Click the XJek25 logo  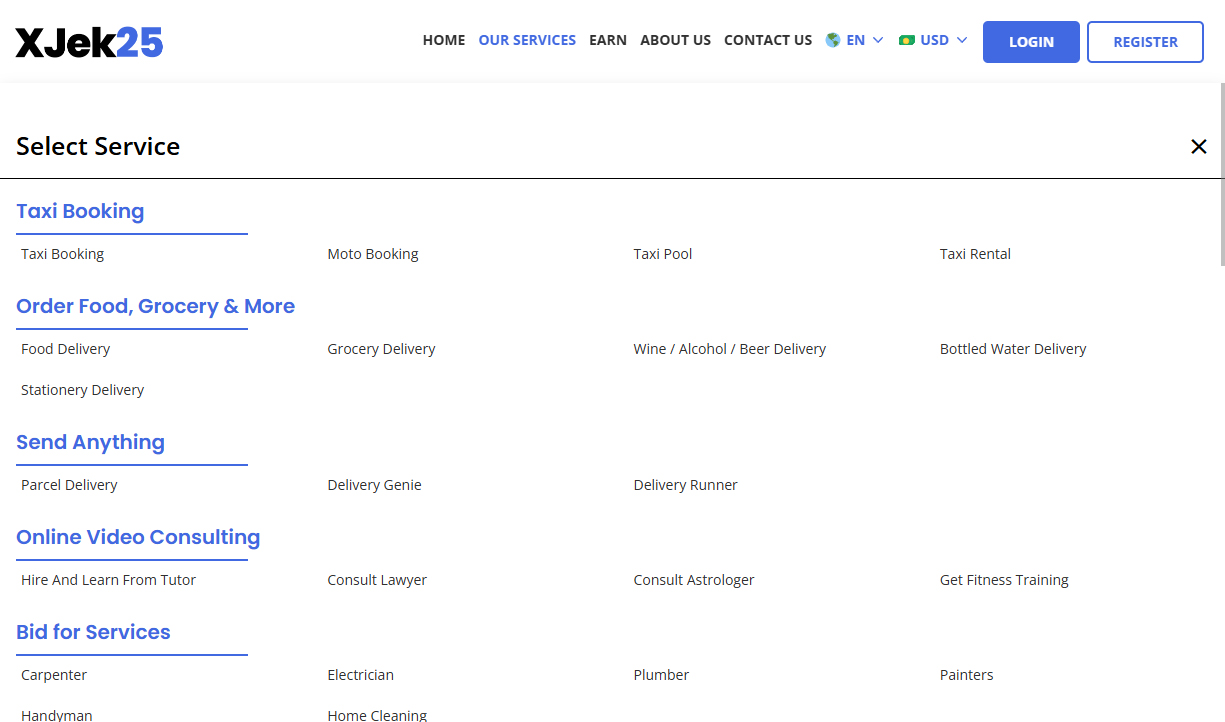(x=89, y=42)
